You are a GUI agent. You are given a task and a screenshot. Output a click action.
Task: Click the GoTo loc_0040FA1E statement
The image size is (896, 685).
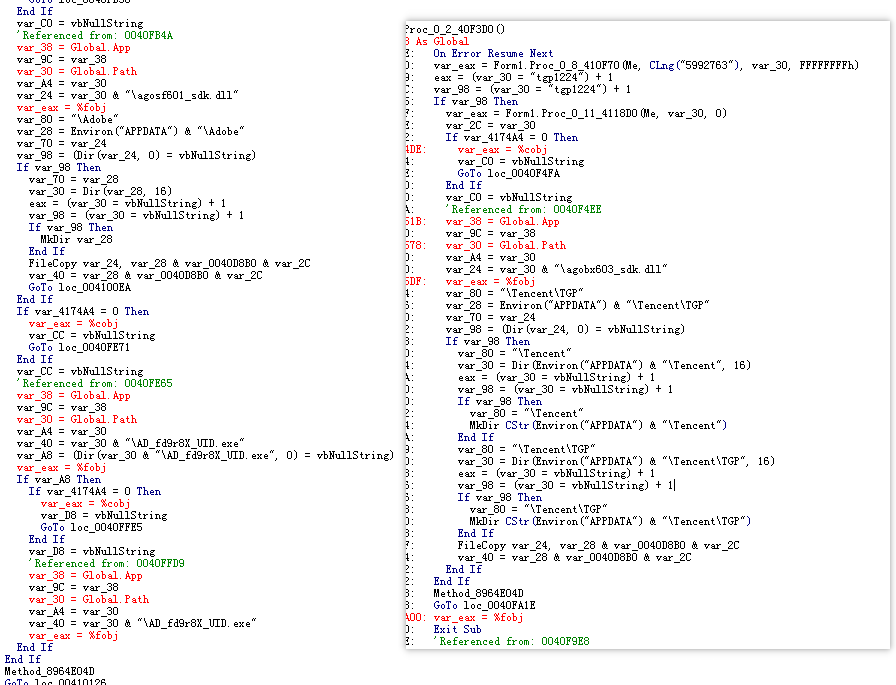point(485,605)
